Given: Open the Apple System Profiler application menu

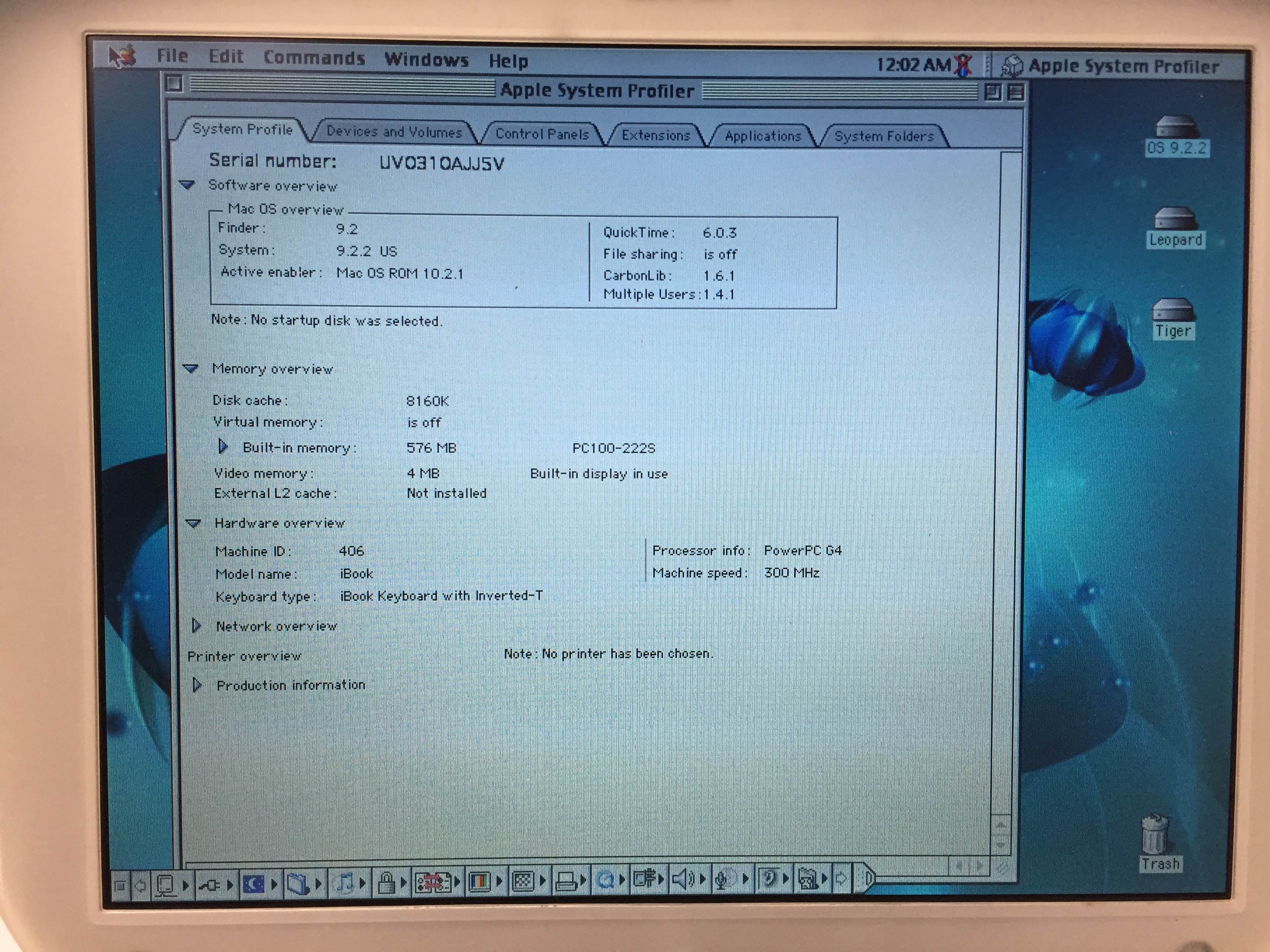Looking at the screenshot, I should coord(1111,66).
